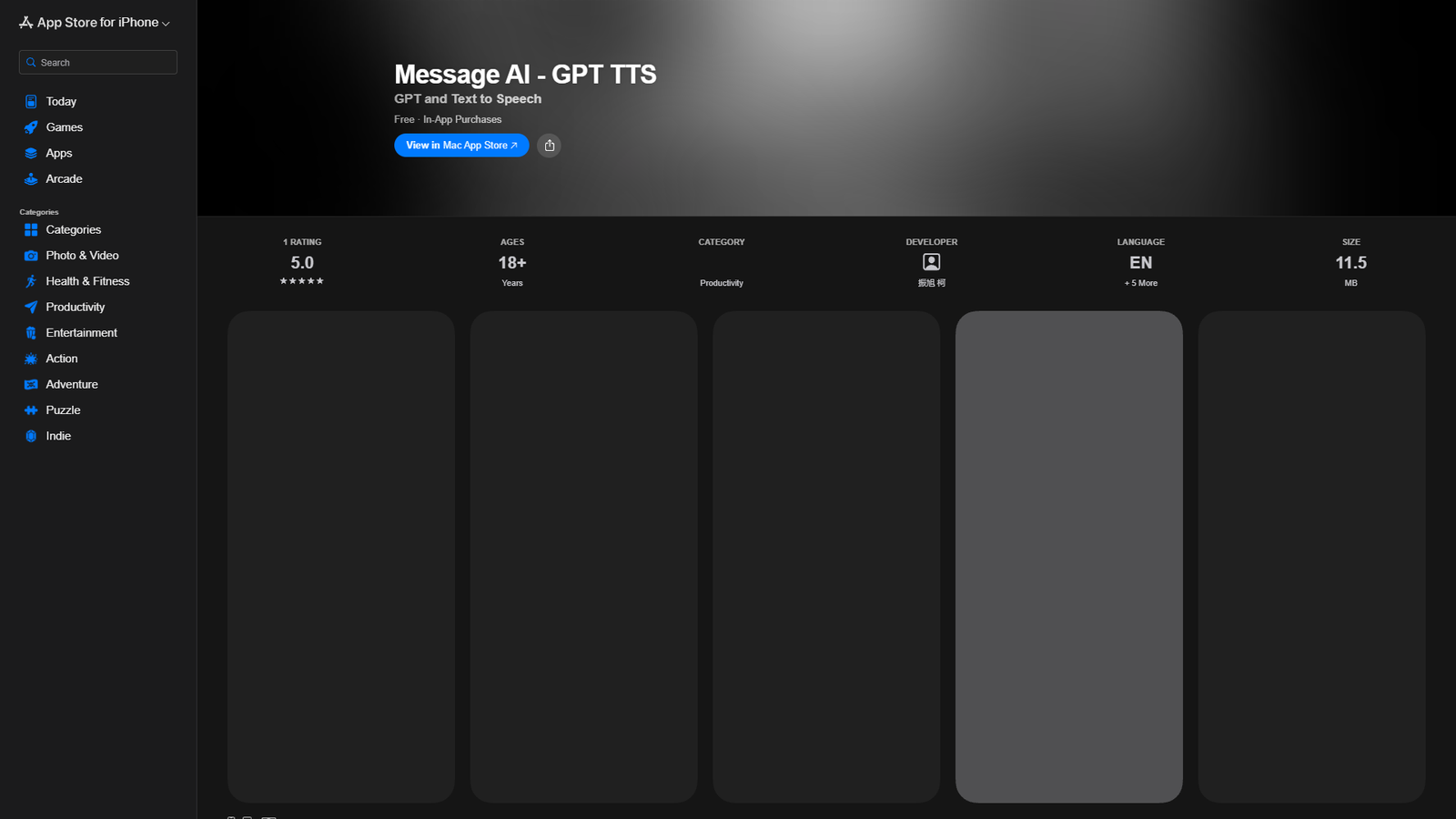This screenshot has width=1456, height=819.
Task: Click the Arcade joystick icon
Action: [x=31, y=179]
